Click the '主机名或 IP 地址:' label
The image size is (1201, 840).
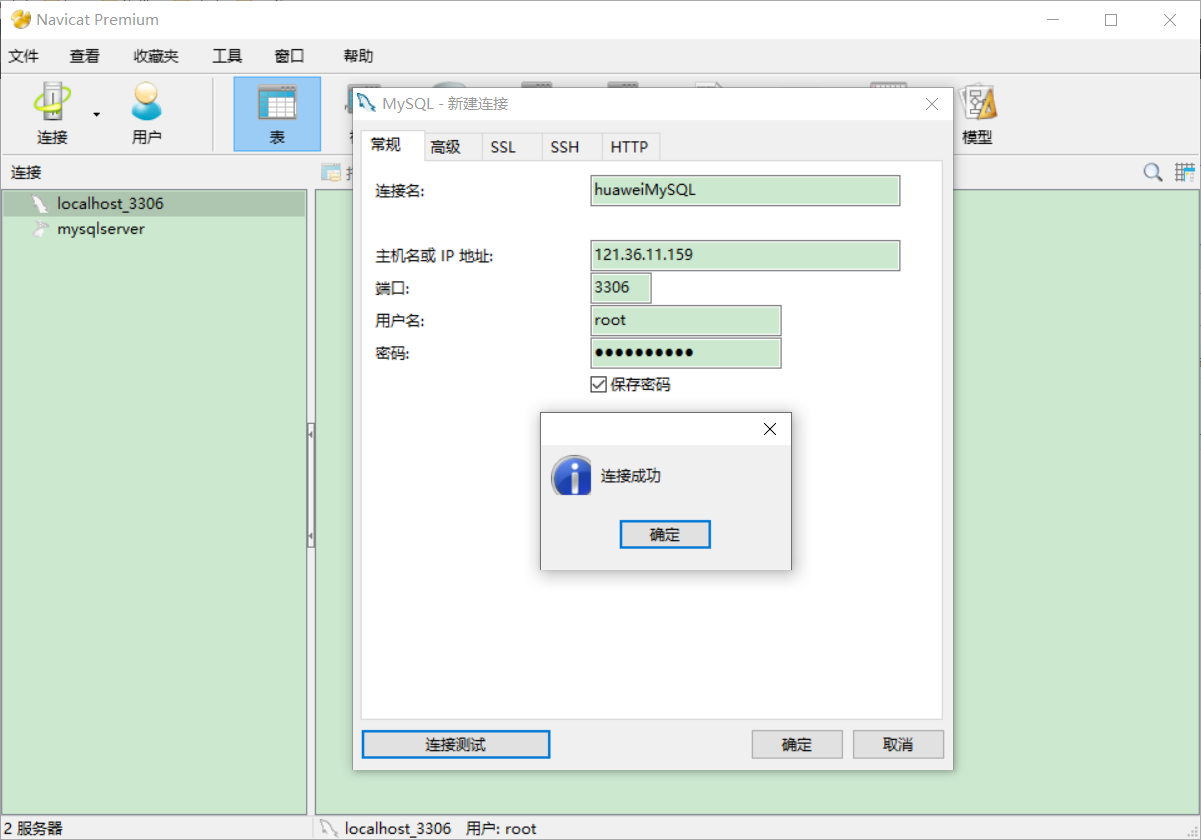pos(434,256)
